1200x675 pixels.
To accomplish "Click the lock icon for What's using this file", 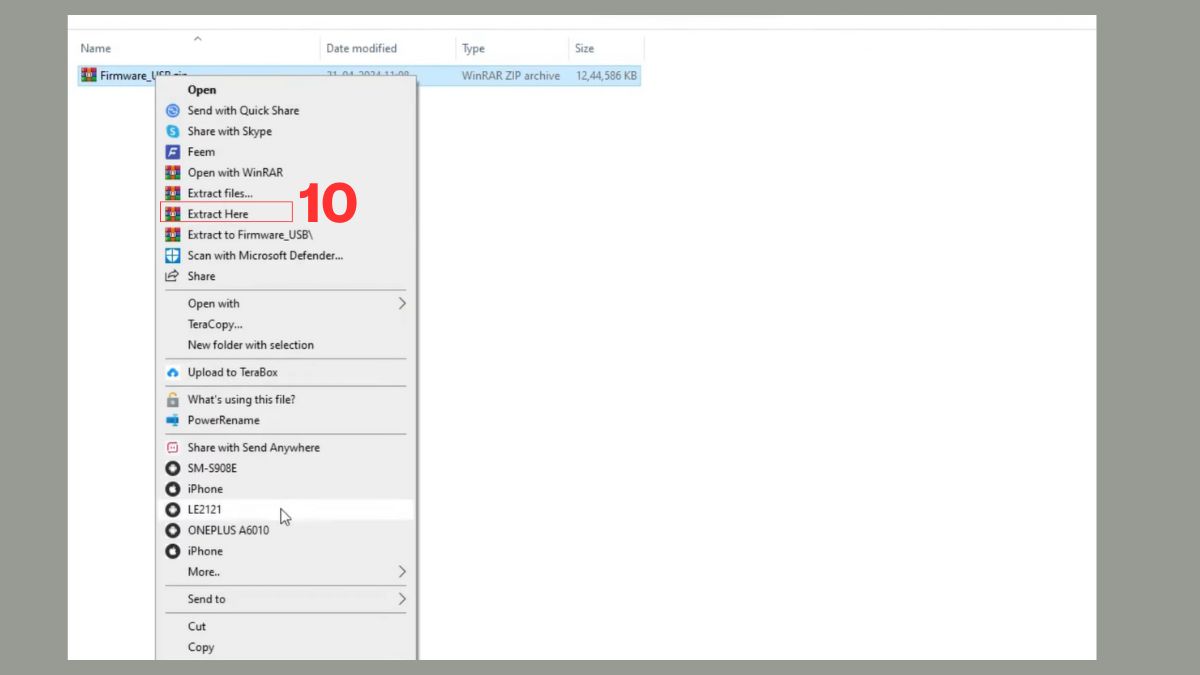I will (172, 399).
